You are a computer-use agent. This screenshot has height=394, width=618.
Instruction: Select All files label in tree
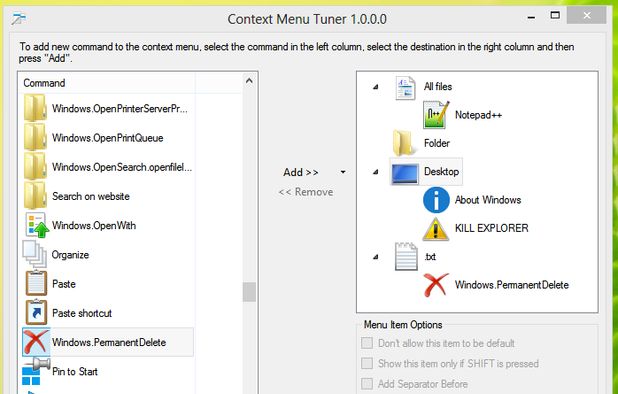point(438,87)
